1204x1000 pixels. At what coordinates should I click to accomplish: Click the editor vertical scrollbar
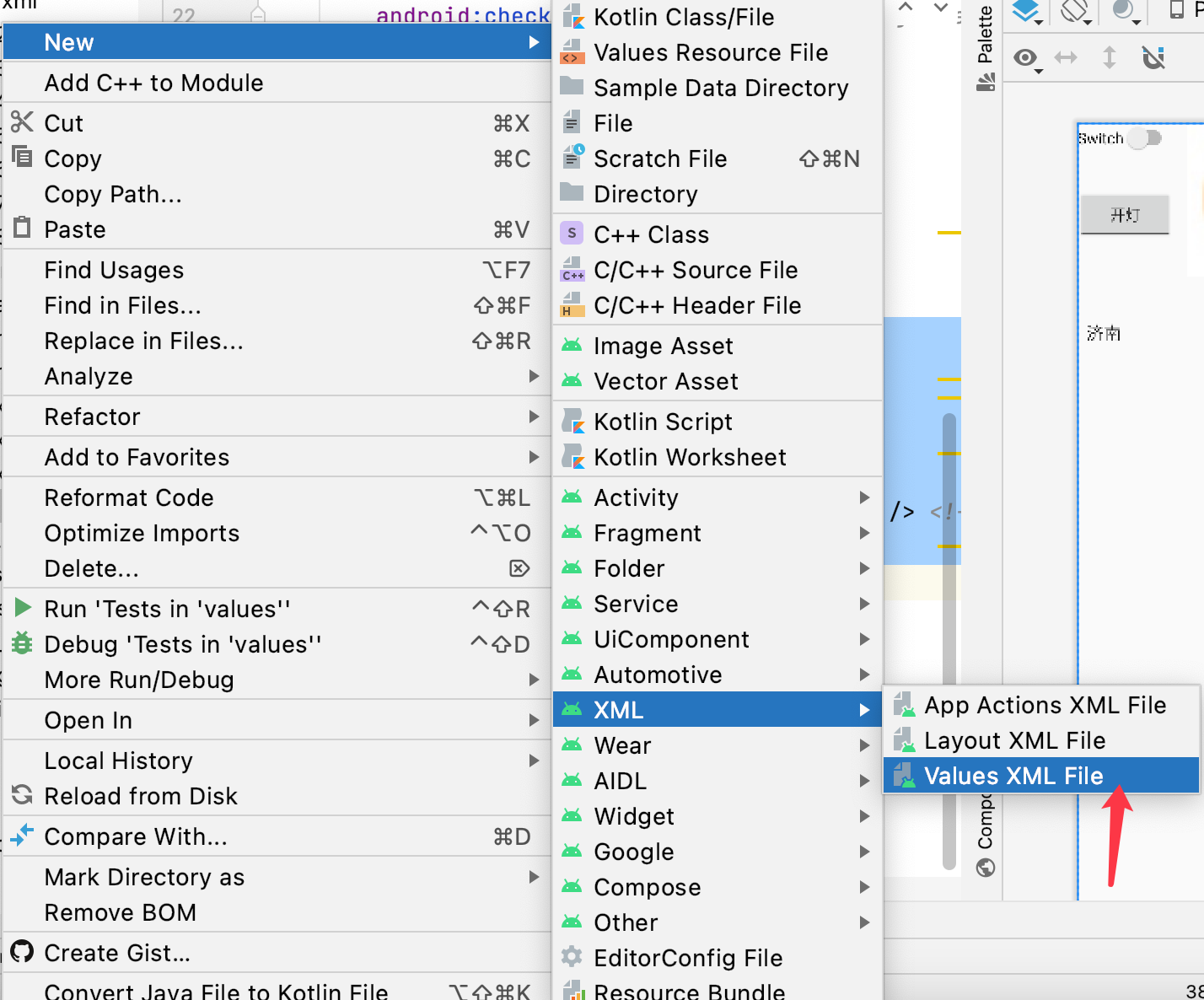point(949,641)
